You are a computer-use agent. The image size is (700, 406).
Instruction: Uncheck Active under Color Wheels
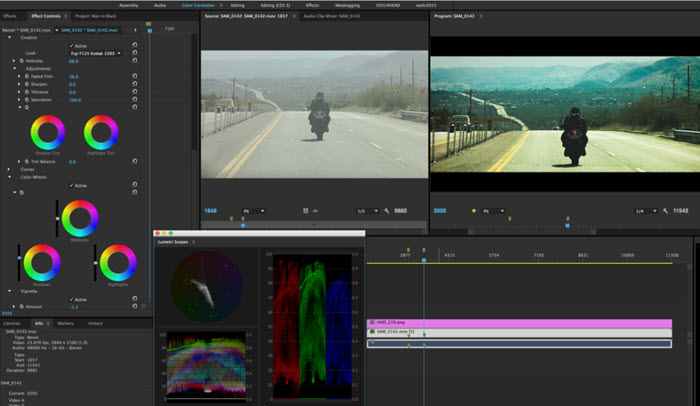click(70, 185)
